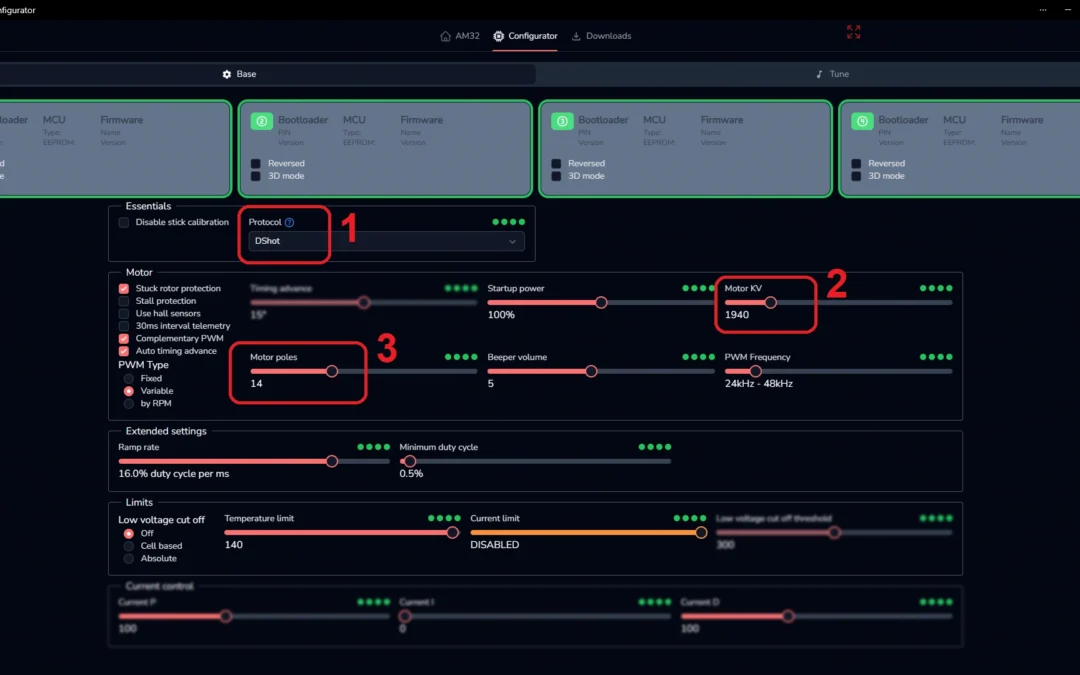Choose Cell based low voltage cut off
The image size is (1080, 675).
point(128,546)
